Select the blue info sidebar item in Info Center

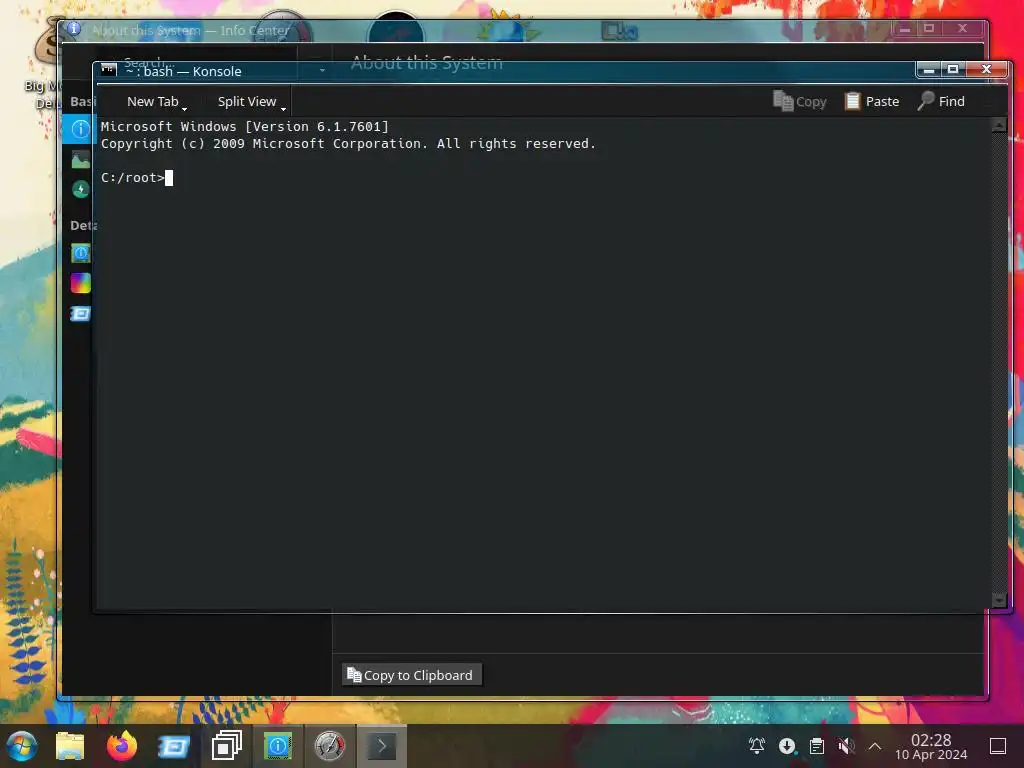coord(80,129)
